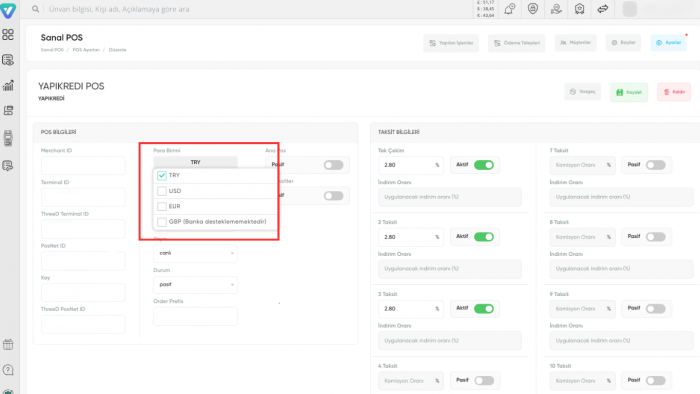The width and height of the screenshot is (700, 394).
Task: Click 8 Taksit İndirim Oranı field
Action: (621, 269)
